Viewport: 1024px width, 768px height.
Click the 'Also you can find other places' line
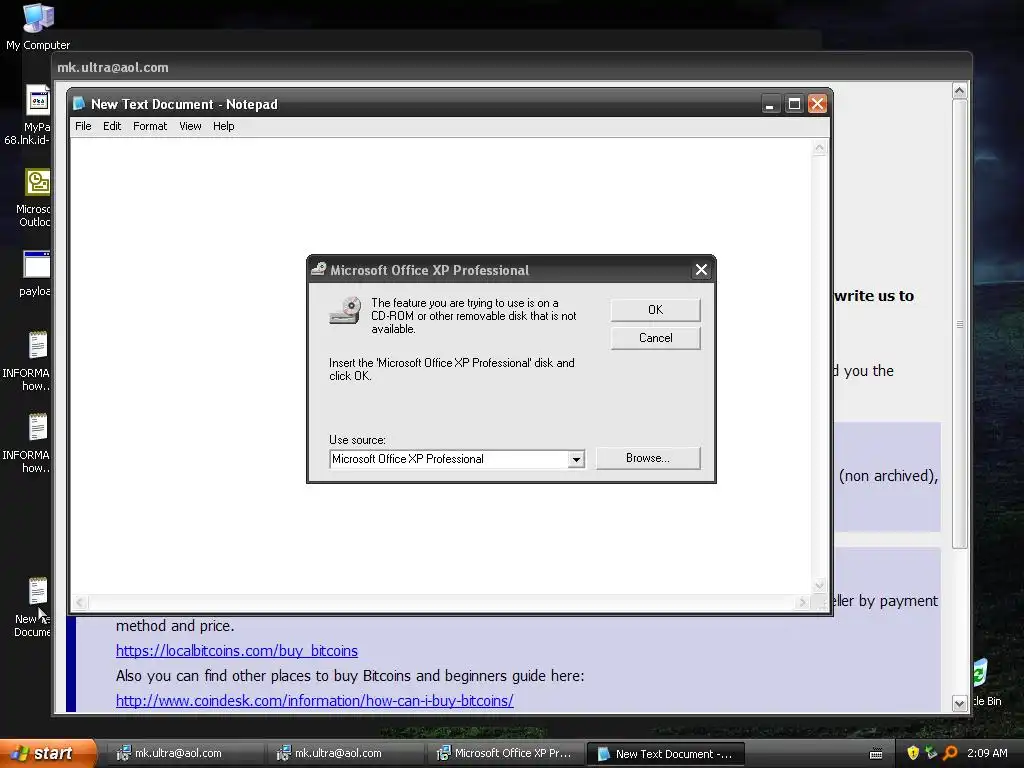[x=350, y=675]
